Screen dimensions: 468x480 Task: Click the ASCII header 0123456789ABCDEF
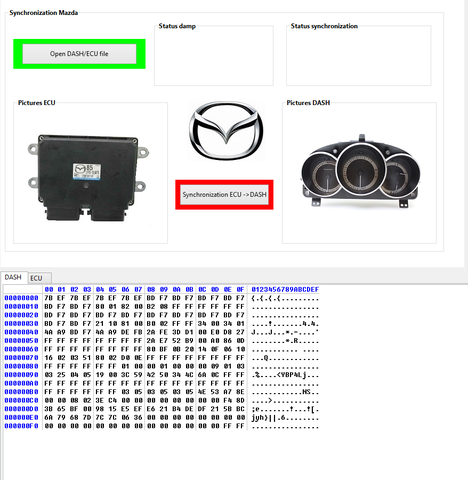pos(285,289)
